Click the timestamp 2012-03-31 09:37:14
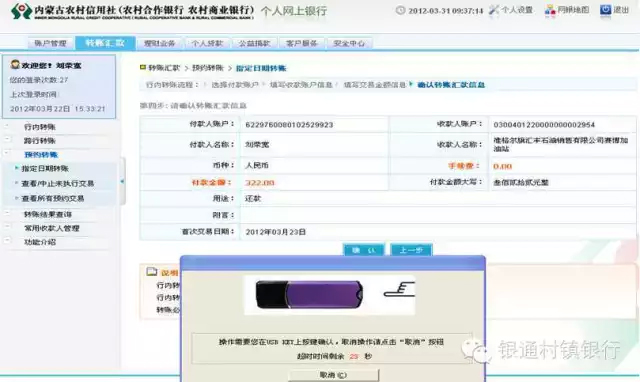 click(x=446, y=11)
